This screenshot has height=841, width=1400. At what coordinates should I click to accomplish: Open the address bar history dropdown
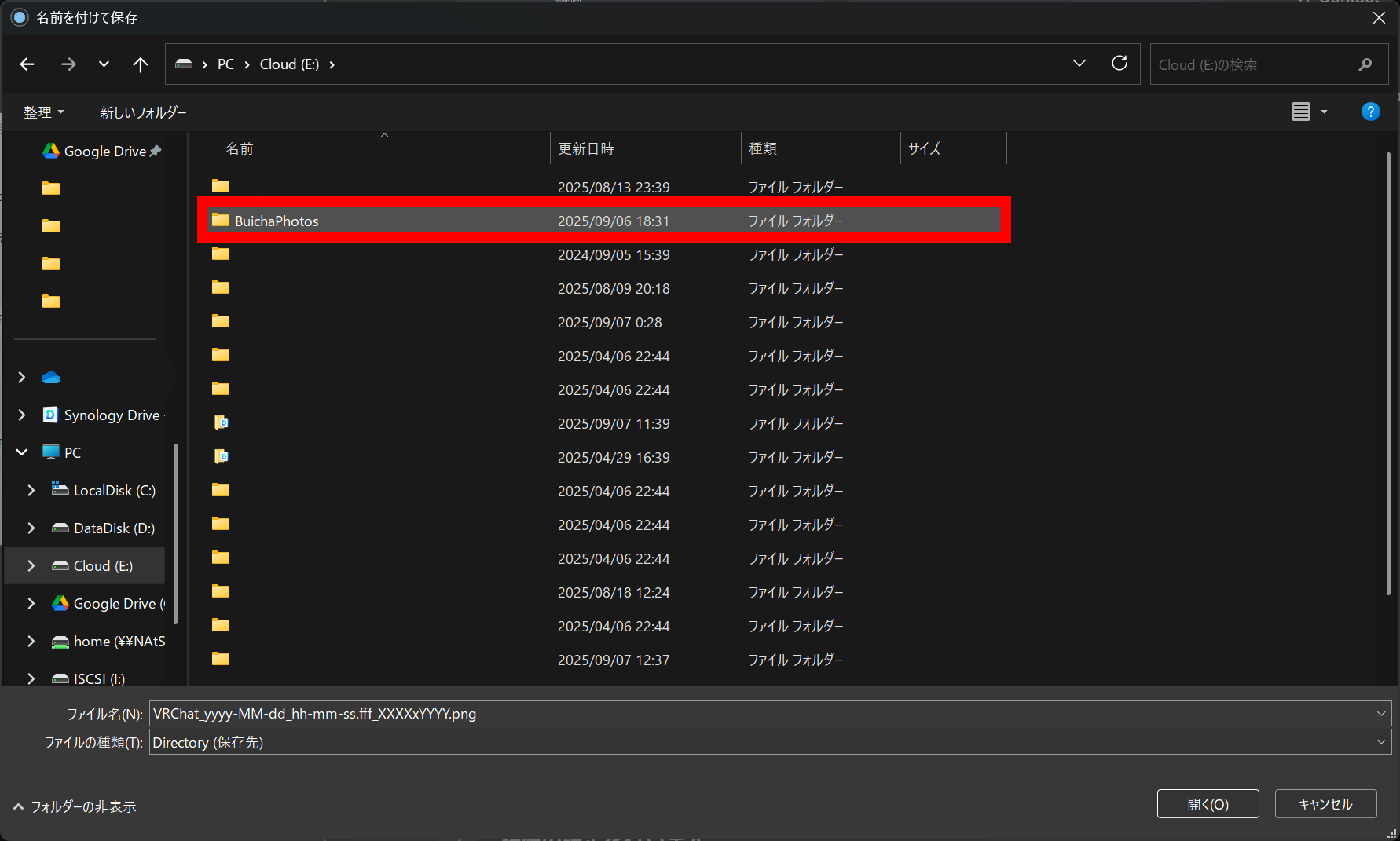coord(1079,64)
